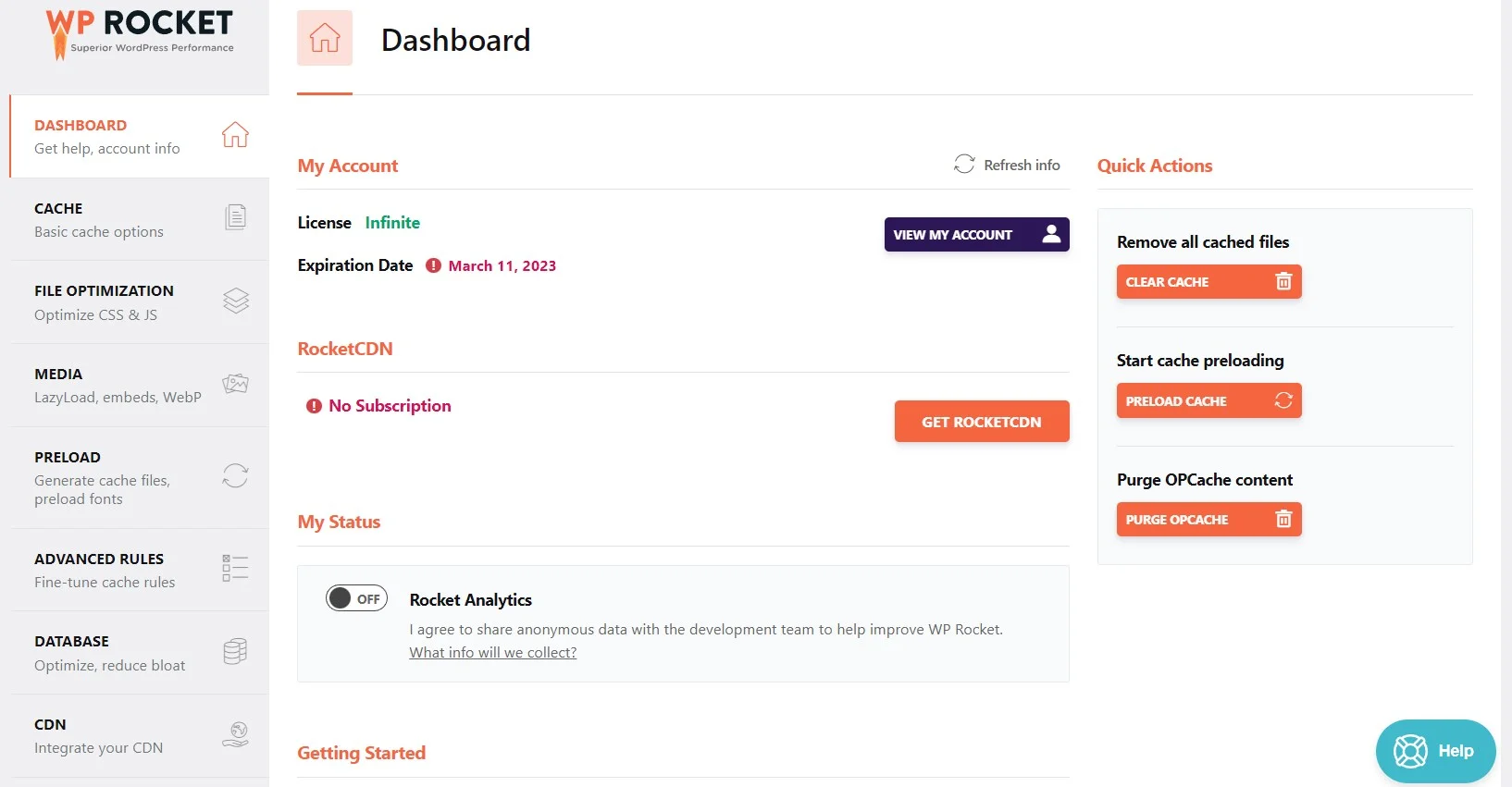Click the Clear Cache button
Viewport: 1512px width, 787px height.
1208,281
